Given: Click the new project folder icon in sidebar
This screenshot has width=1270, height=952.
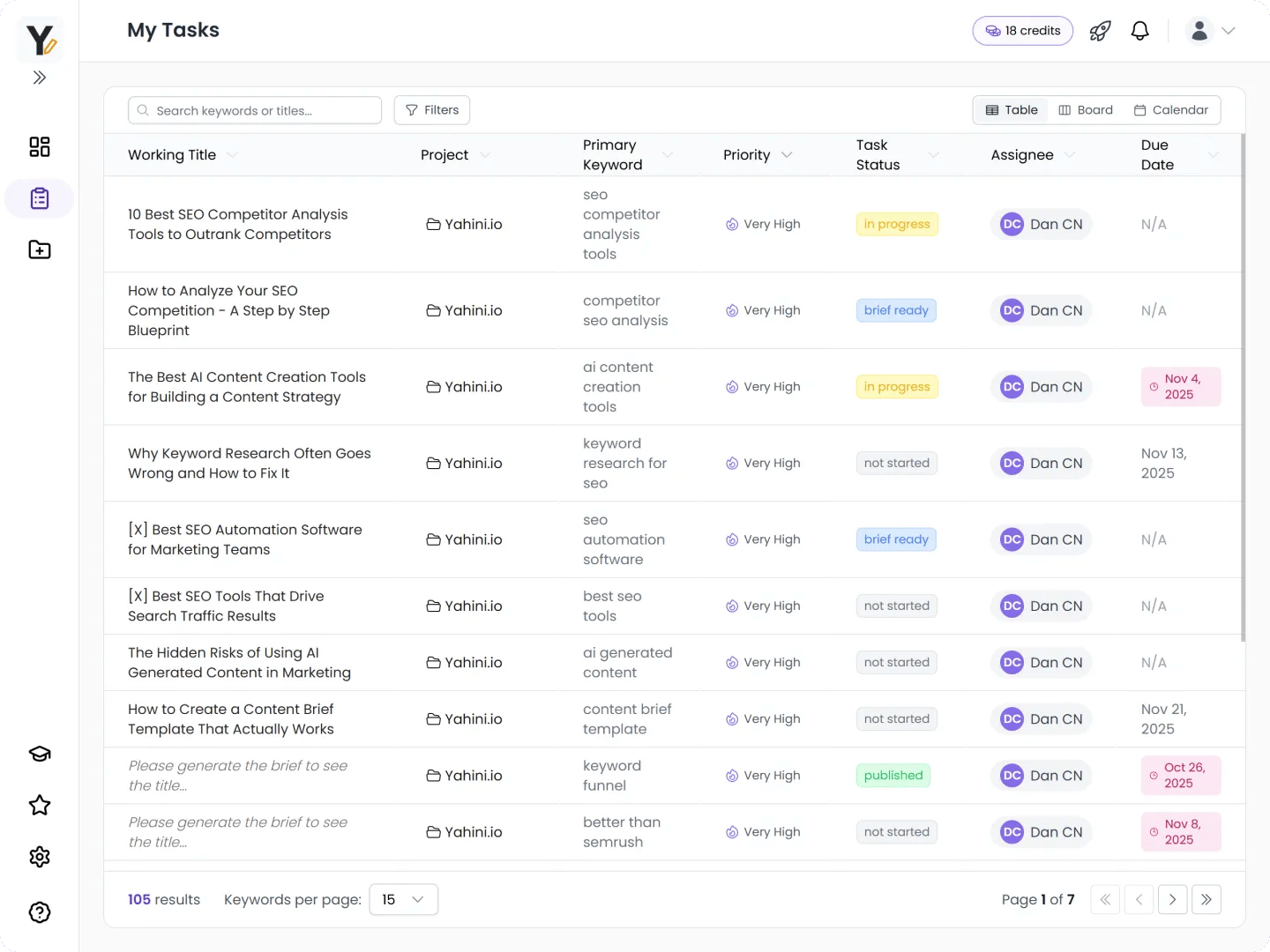Looking at the screenshot, I should 39,249.
